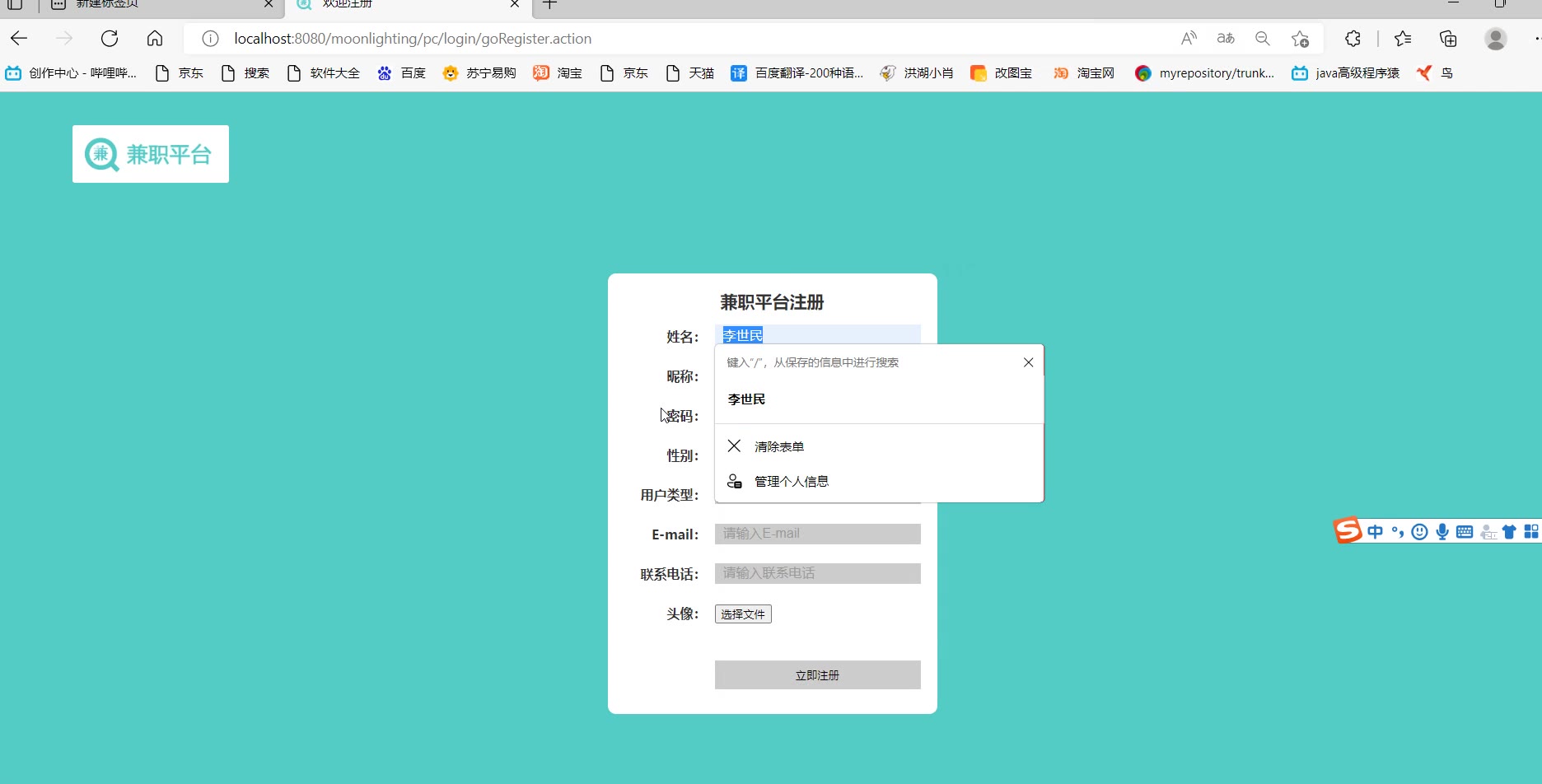Open the 苏宁易购 bookmark
The height and width of the screenshot is (784, 1542).
point(479,73)
